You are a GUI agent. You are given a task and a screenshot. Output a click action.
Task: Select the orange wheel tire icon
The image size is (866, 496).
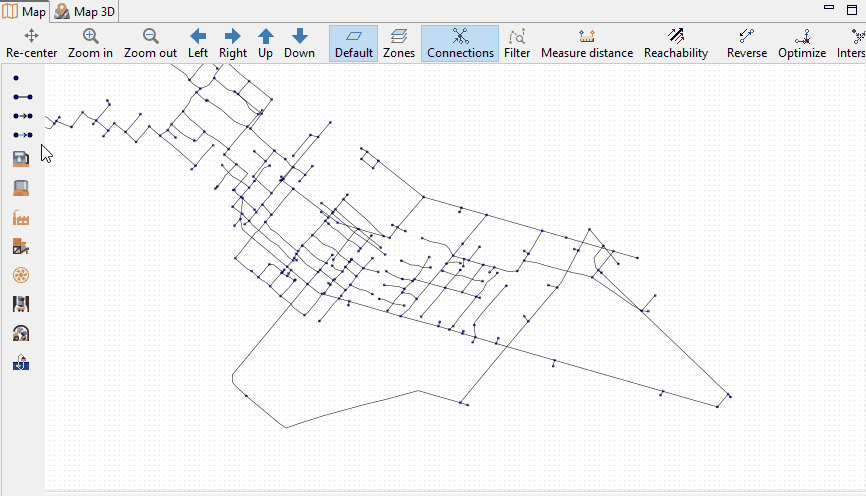[21, 275]
